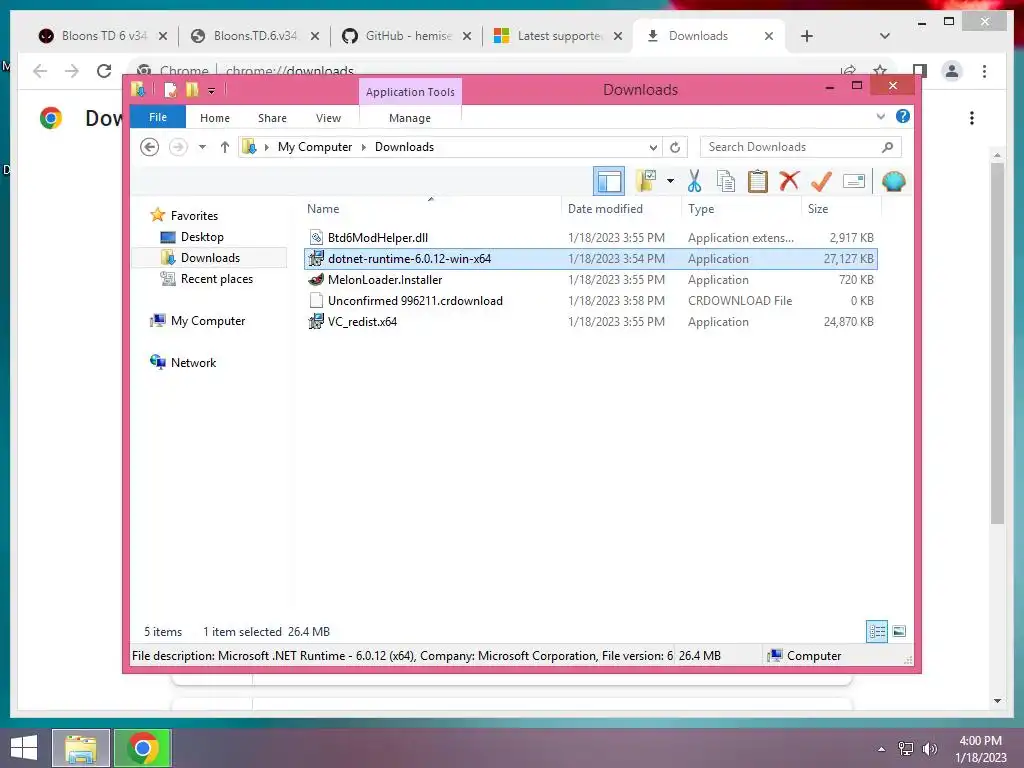Open the View ribbon tab
Viewport: 1024px width, 768px height.
click(x=328, y=118)
